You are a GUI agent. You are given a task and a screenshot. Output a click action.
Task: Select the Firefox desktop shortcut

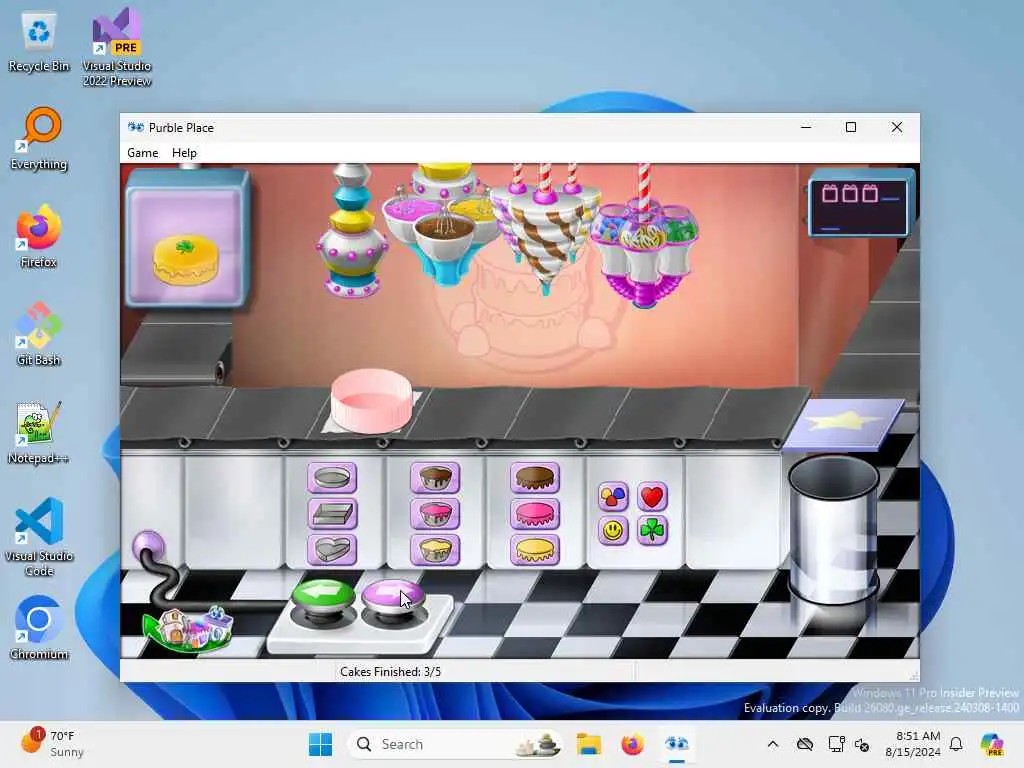coord(39,236)
